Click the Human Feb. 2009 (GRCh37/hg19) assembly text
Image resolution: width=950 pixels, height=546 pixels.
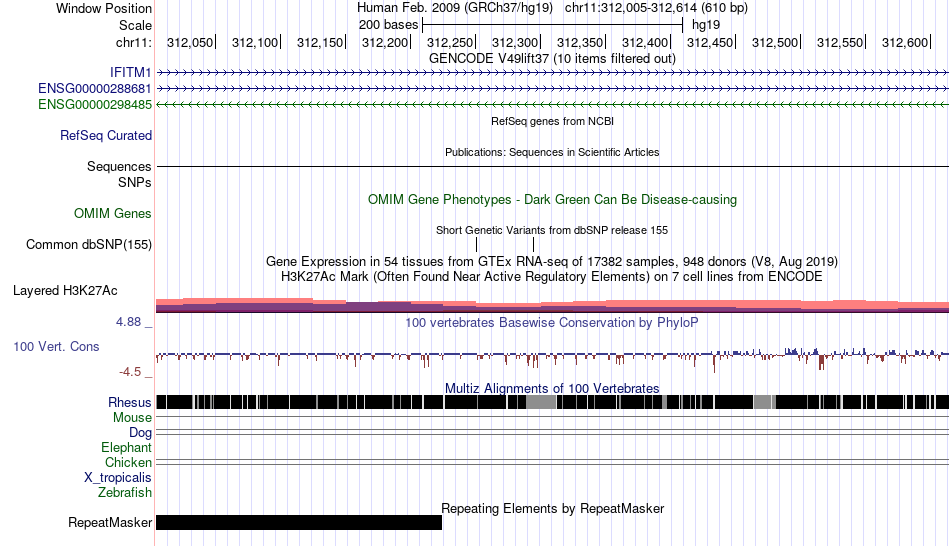[454, 8]
